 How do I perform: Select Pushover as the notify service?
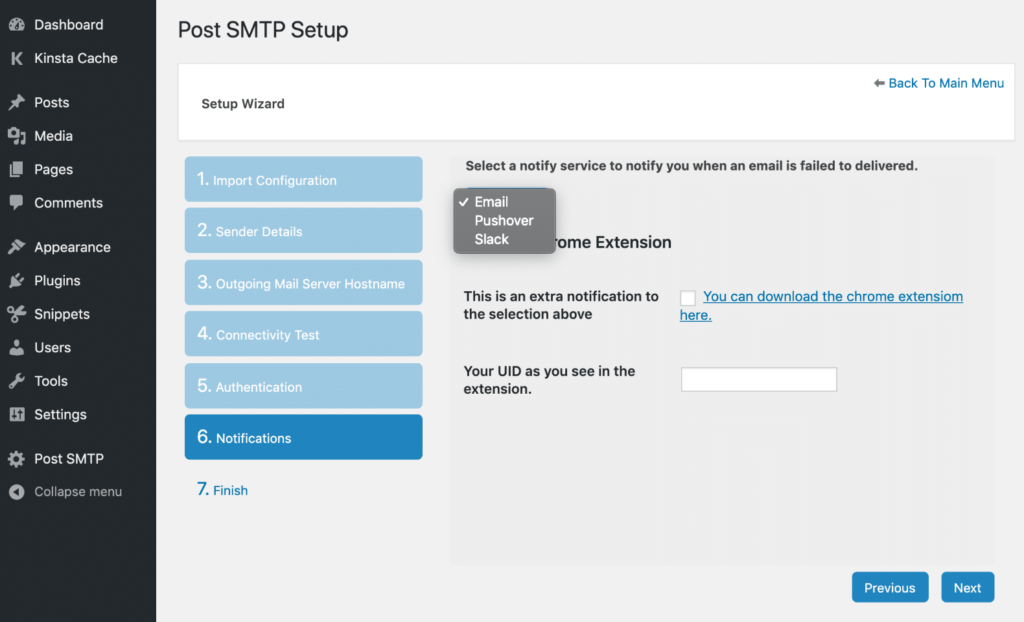(504, 220)
